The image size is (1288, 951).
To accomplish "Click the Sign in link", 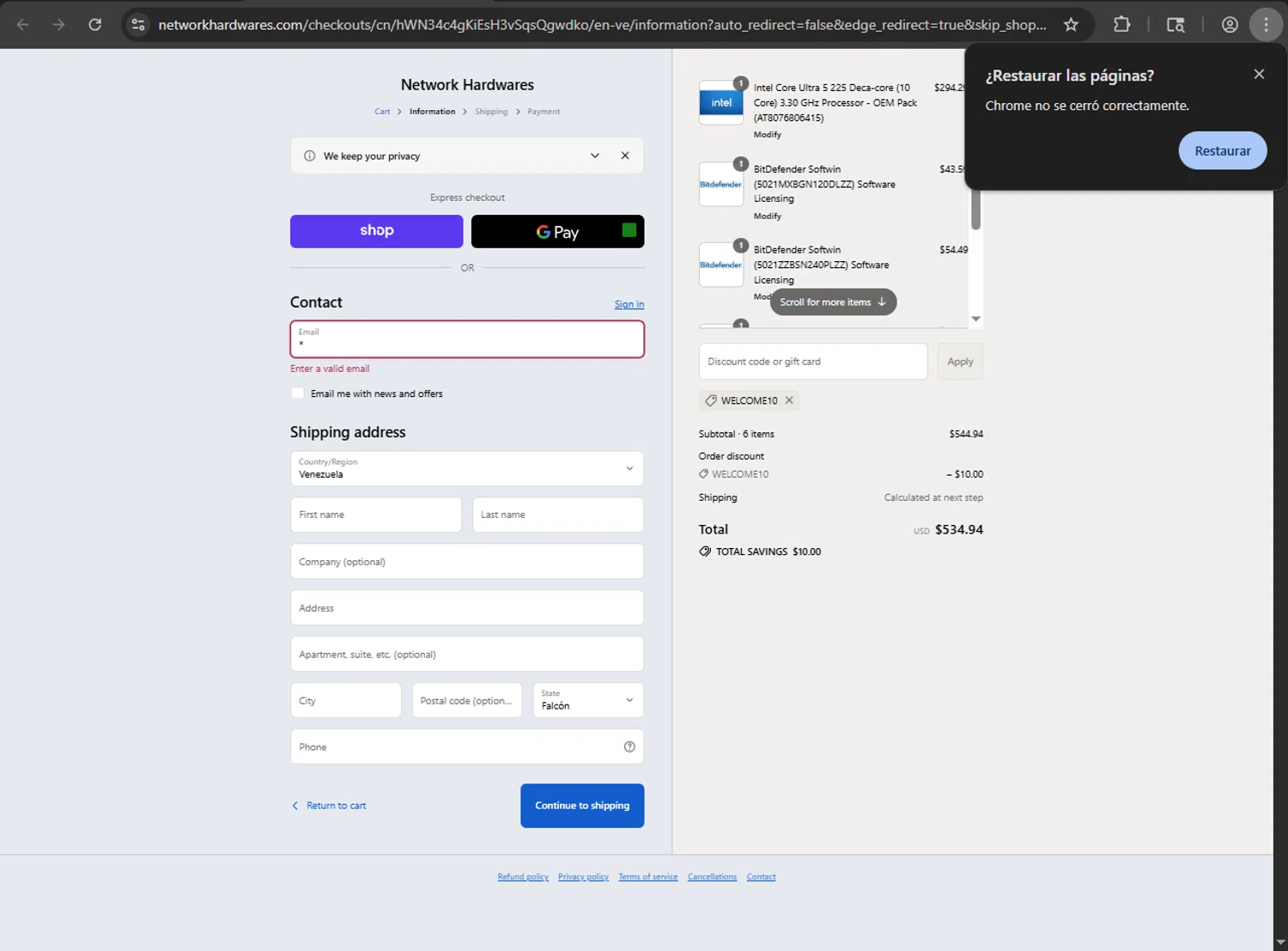I will coord(629,304).
